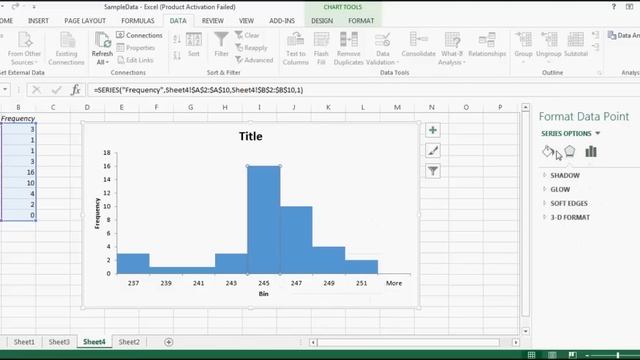Select the Series Options bar chart icon

(591, 151)
